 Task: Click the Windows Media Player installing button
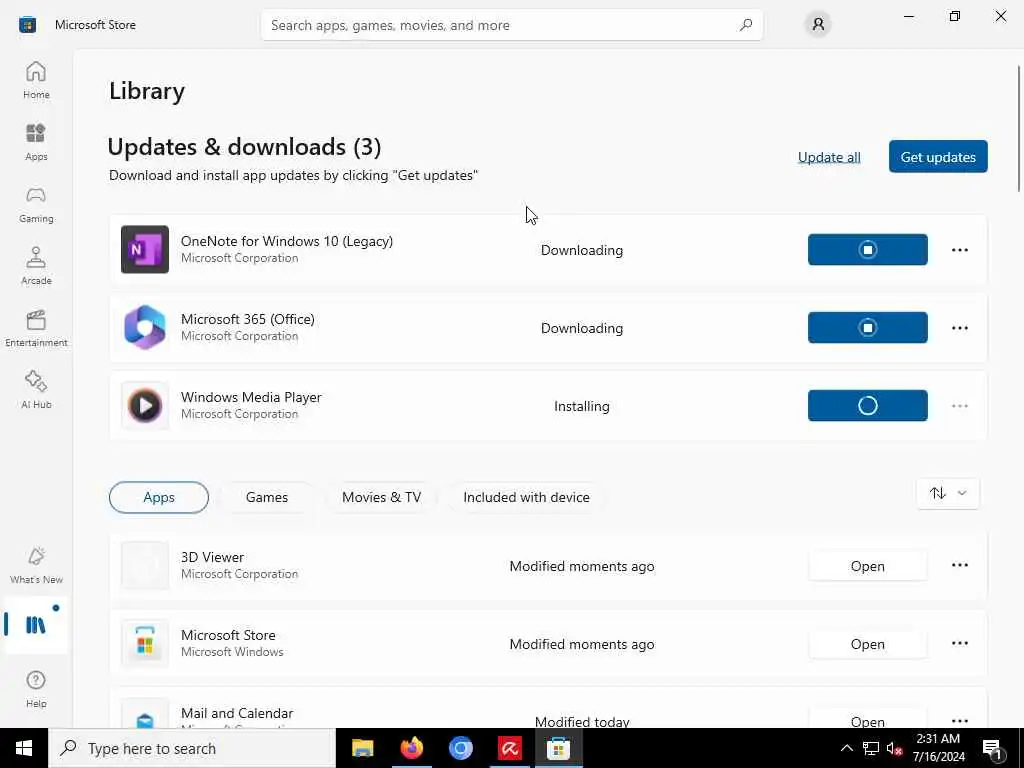click(867, 406)
